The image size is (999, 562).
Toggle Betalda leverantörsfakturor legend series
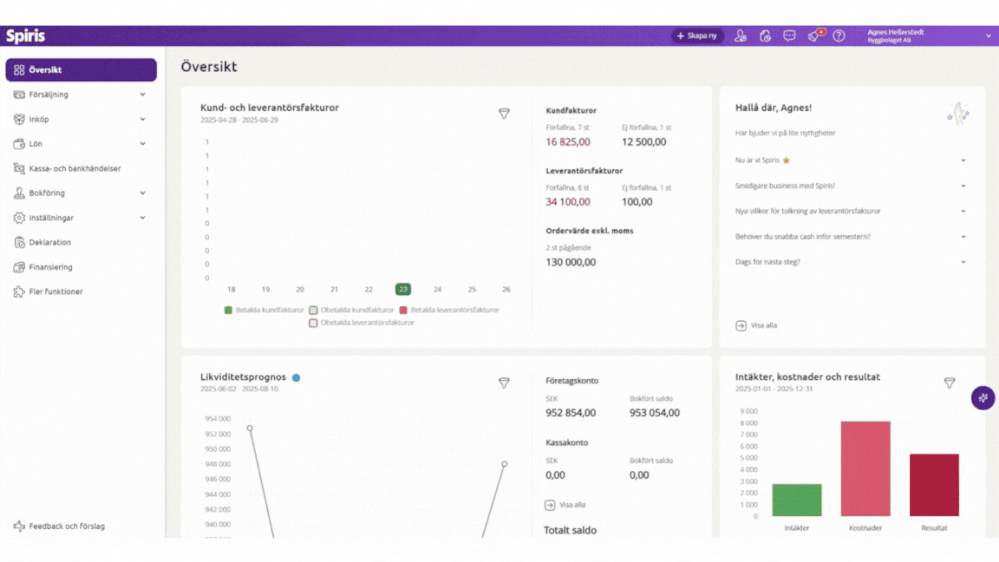[449, 310]
